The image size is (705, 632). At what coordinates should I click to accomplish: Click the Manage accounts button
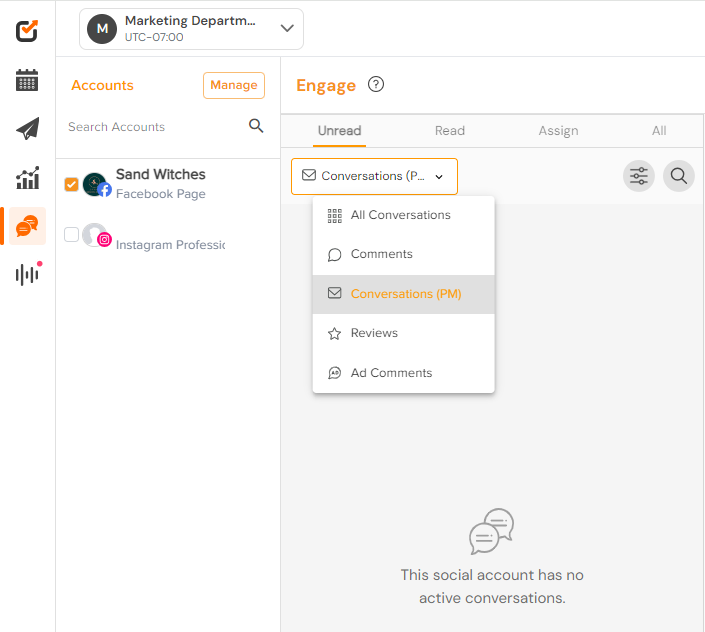point(234,85)
